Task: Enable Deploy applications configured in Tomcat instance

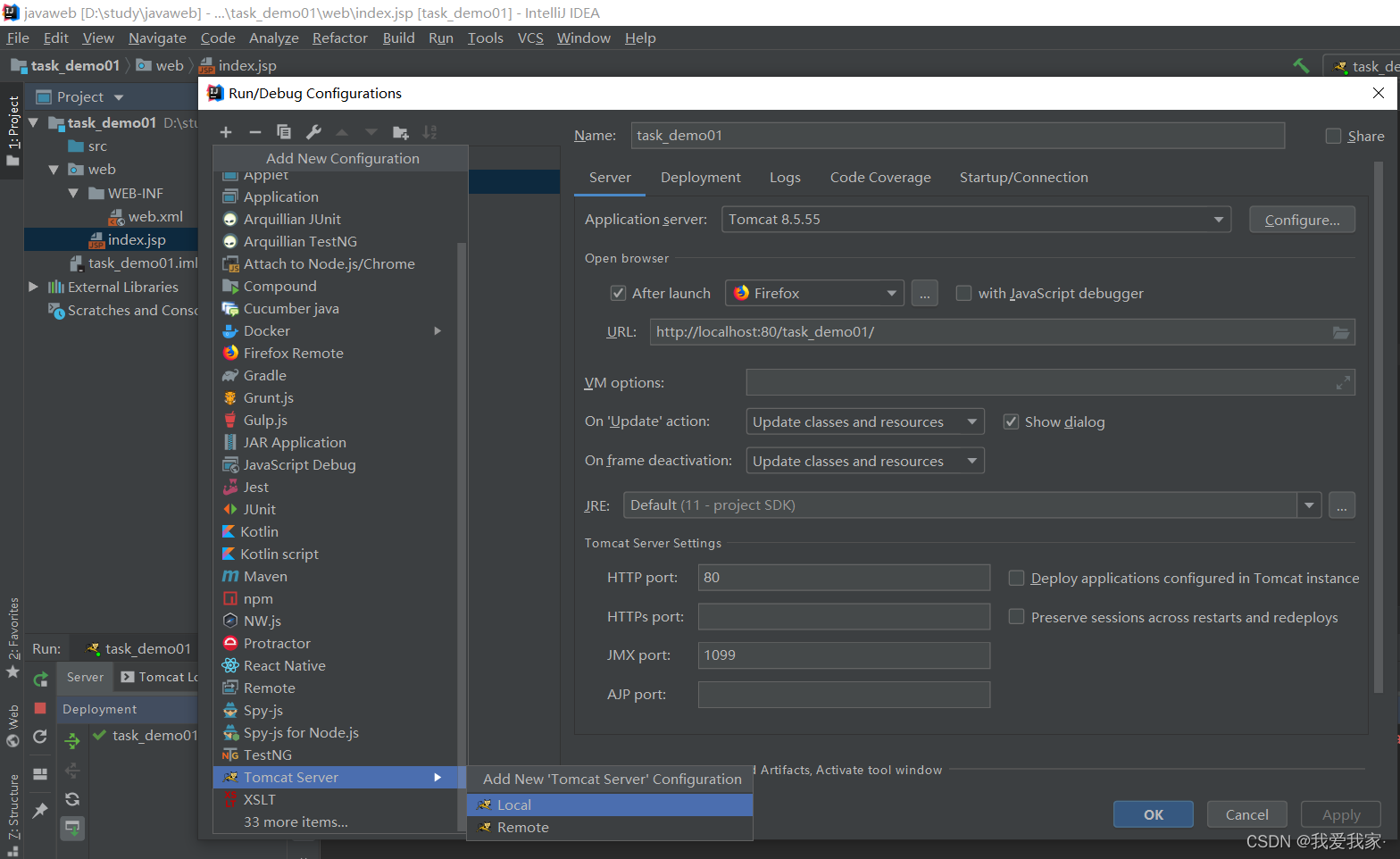Action: pos(1016,578)
